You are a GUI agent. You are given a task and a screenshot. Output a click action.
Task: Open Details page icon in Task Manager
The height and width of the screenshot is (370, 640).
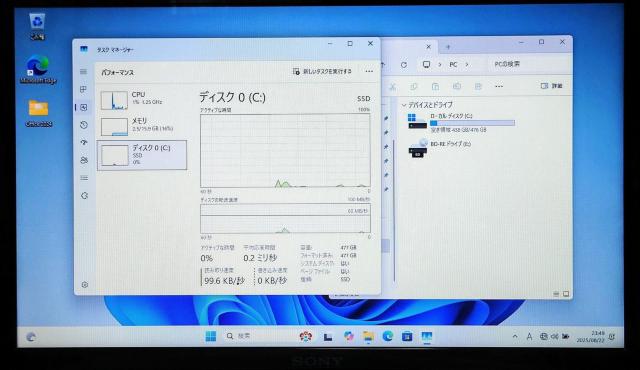coord(84,177)
